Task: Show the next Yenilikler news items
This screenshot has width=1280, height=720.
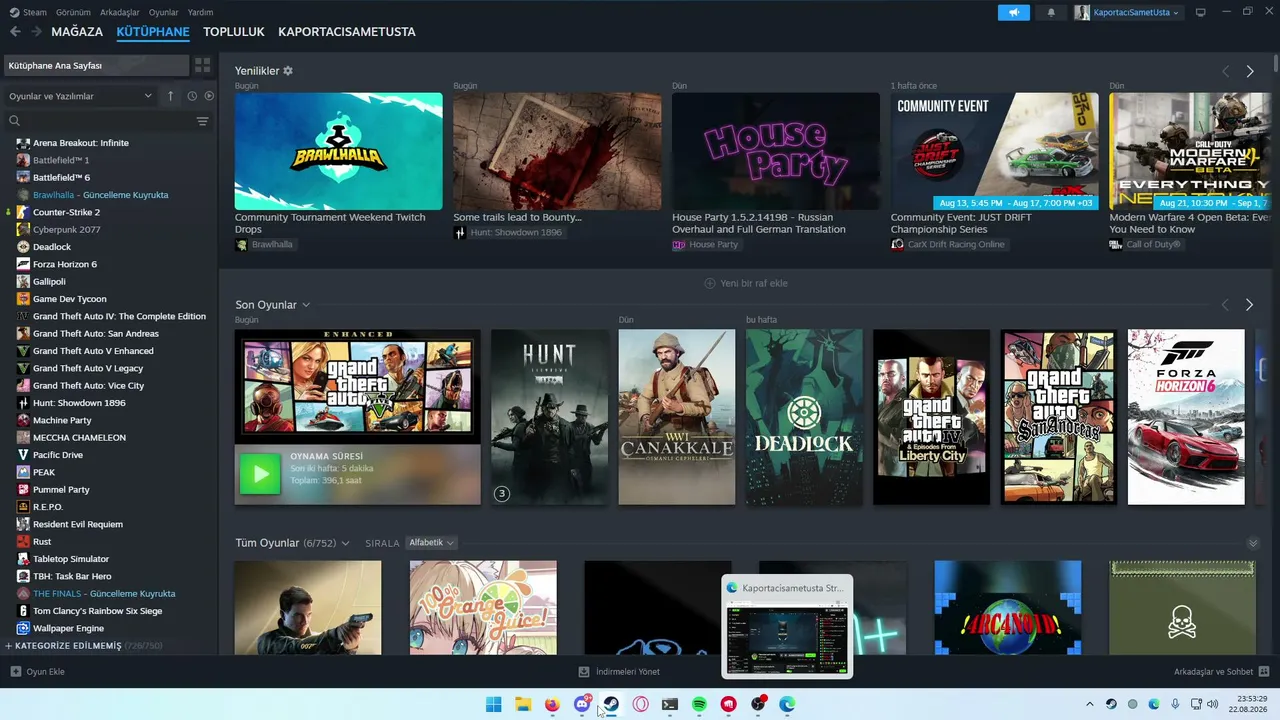Action: point(1249,72)
